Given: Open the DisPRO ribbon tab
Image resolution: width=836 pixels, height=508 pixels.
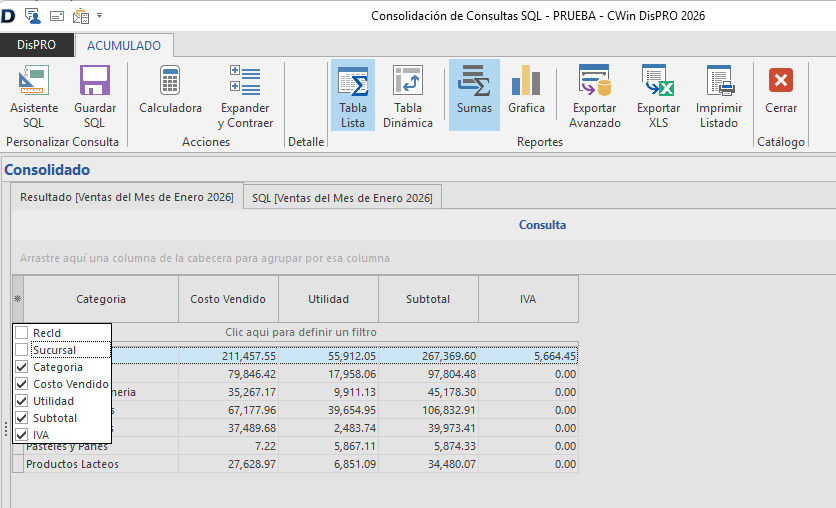Looking at the screenshot, I should pos(37,45).
